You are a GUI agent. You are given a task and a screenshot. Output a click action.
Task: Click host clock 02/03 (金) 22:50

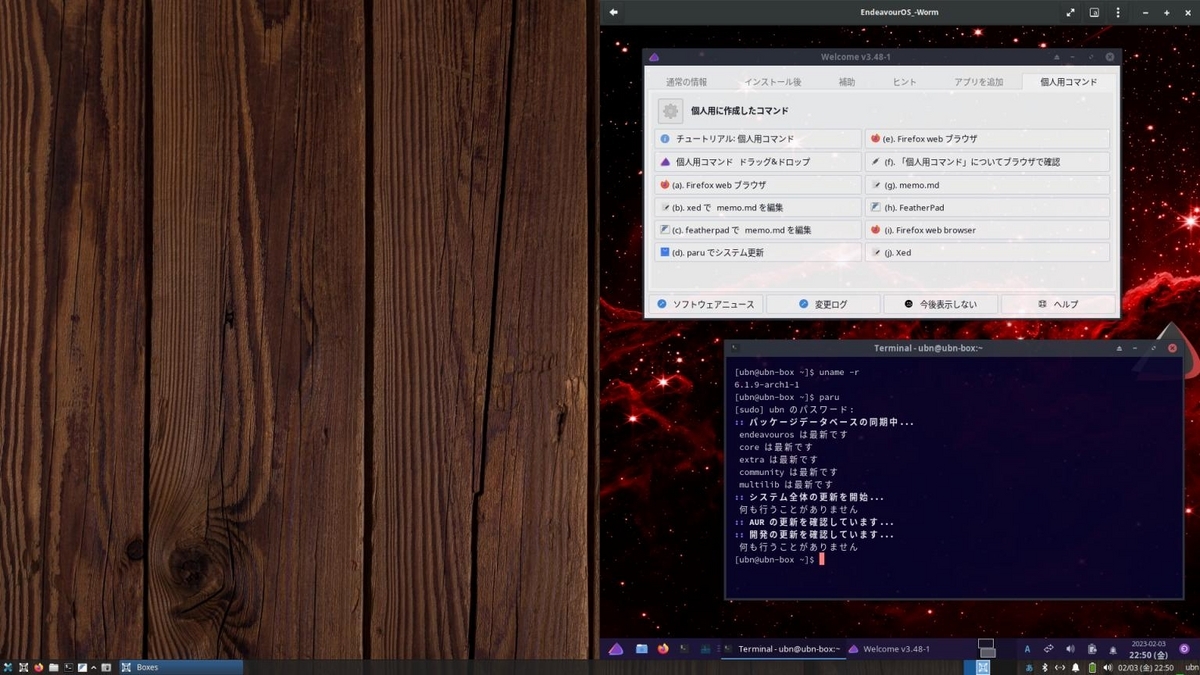click(1145, 667)
